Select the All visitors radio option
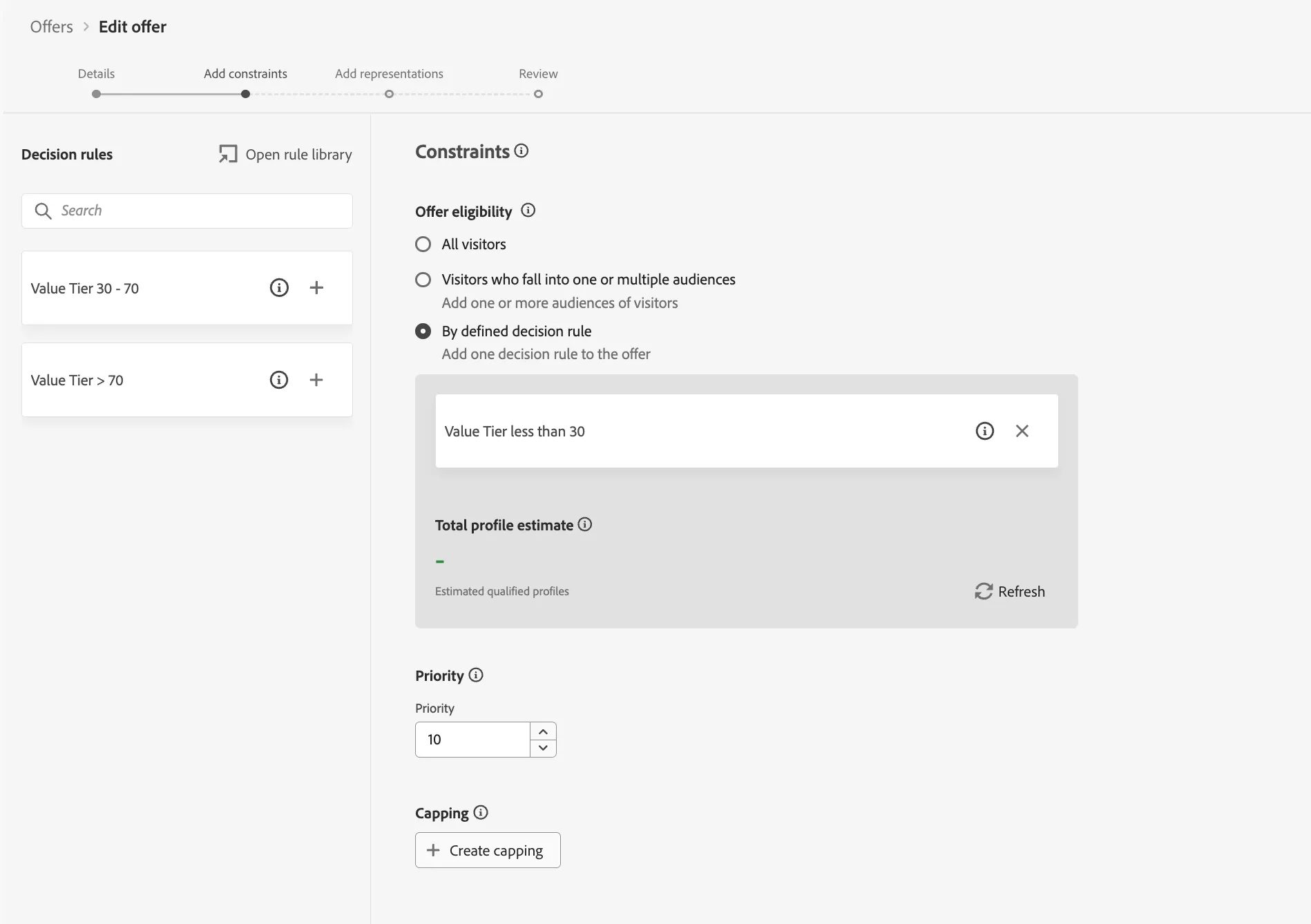This screenshot has height=924, width=1311. [x=423, y=244]
